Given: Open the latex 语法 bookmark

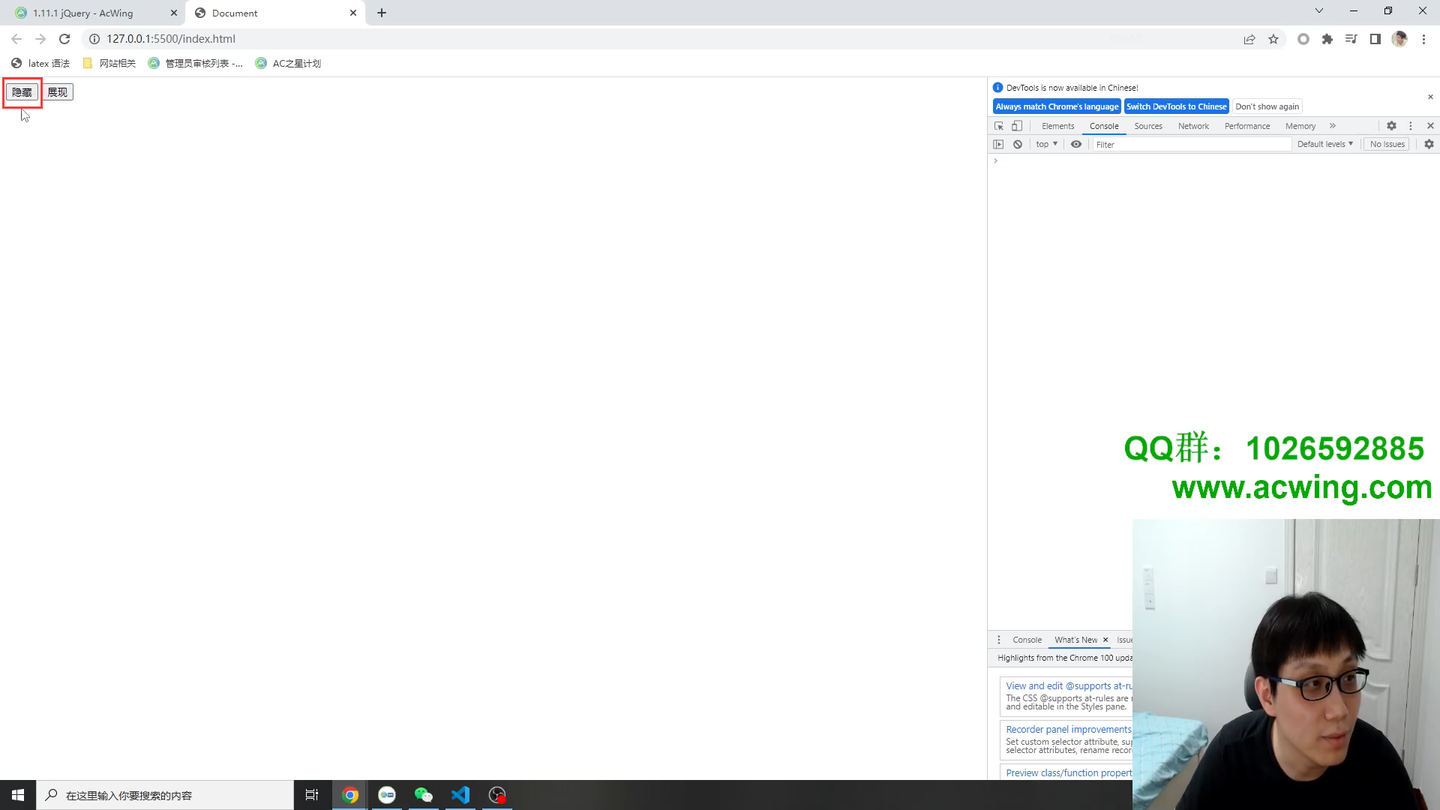Looking at the screenshot, I should 40,63.
